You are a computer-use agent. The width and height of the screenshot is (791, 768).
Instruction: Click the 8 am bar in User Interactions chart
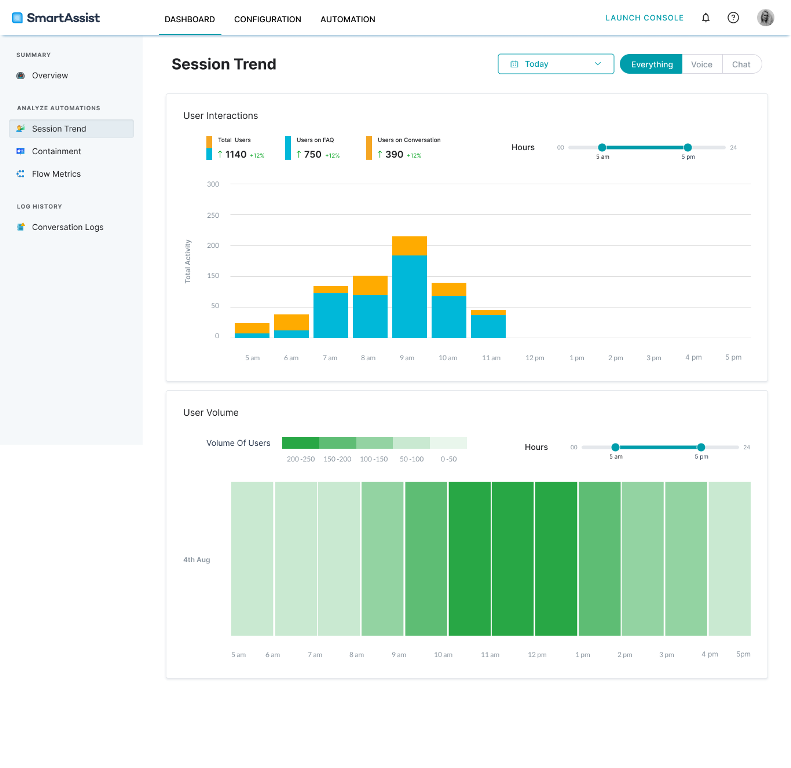click(370, 307)
